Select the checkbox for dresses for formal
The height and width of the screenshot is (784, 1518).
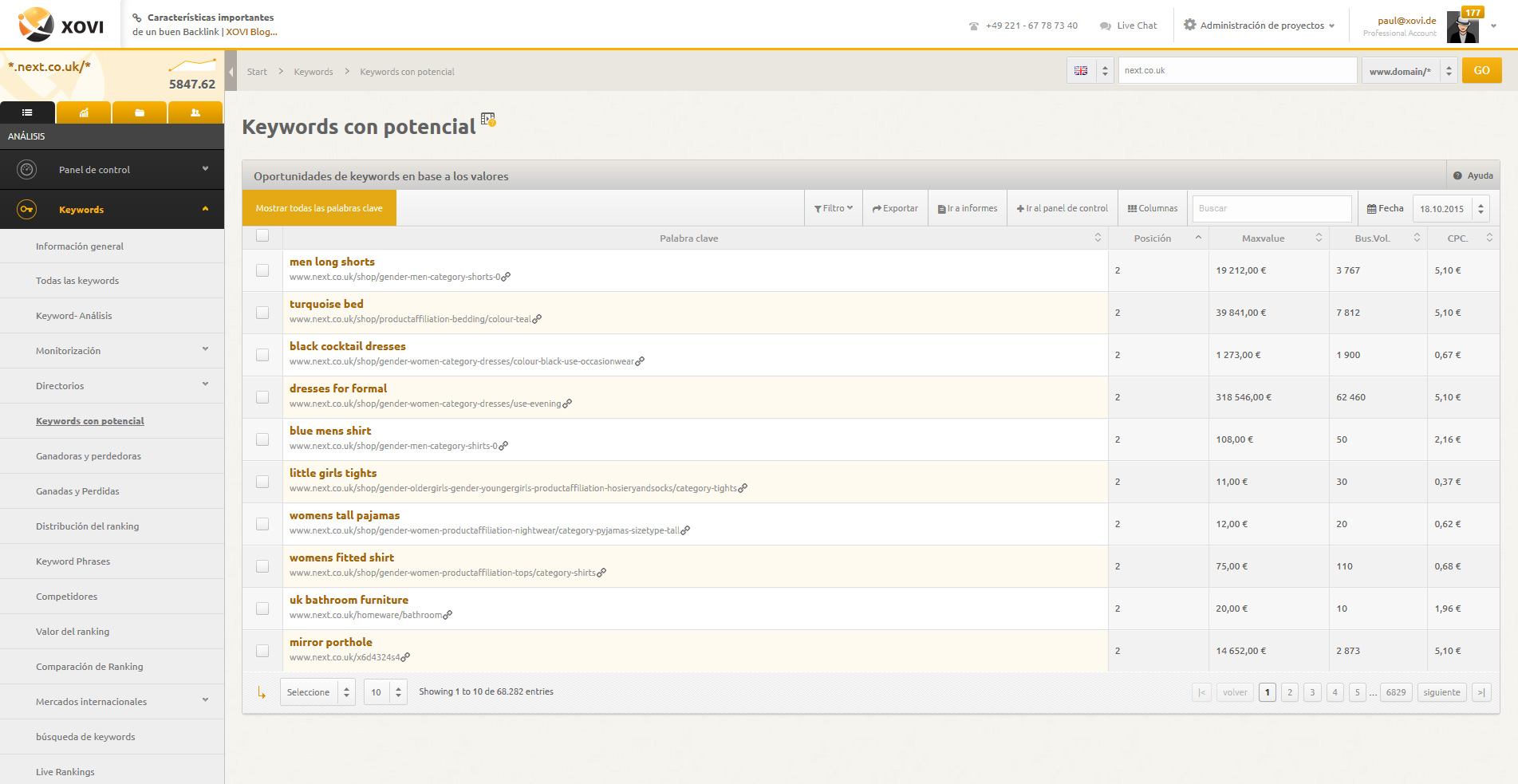tap(262, 397)
